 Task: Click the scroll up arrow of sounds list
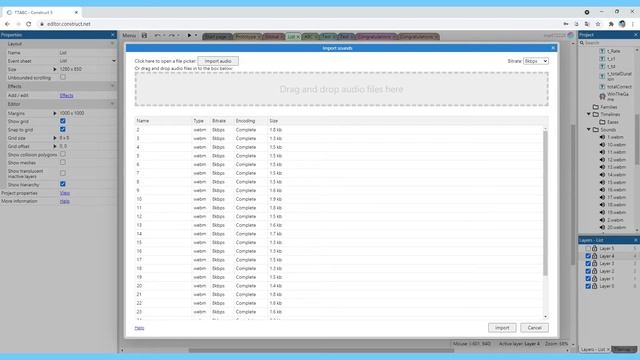545,129
